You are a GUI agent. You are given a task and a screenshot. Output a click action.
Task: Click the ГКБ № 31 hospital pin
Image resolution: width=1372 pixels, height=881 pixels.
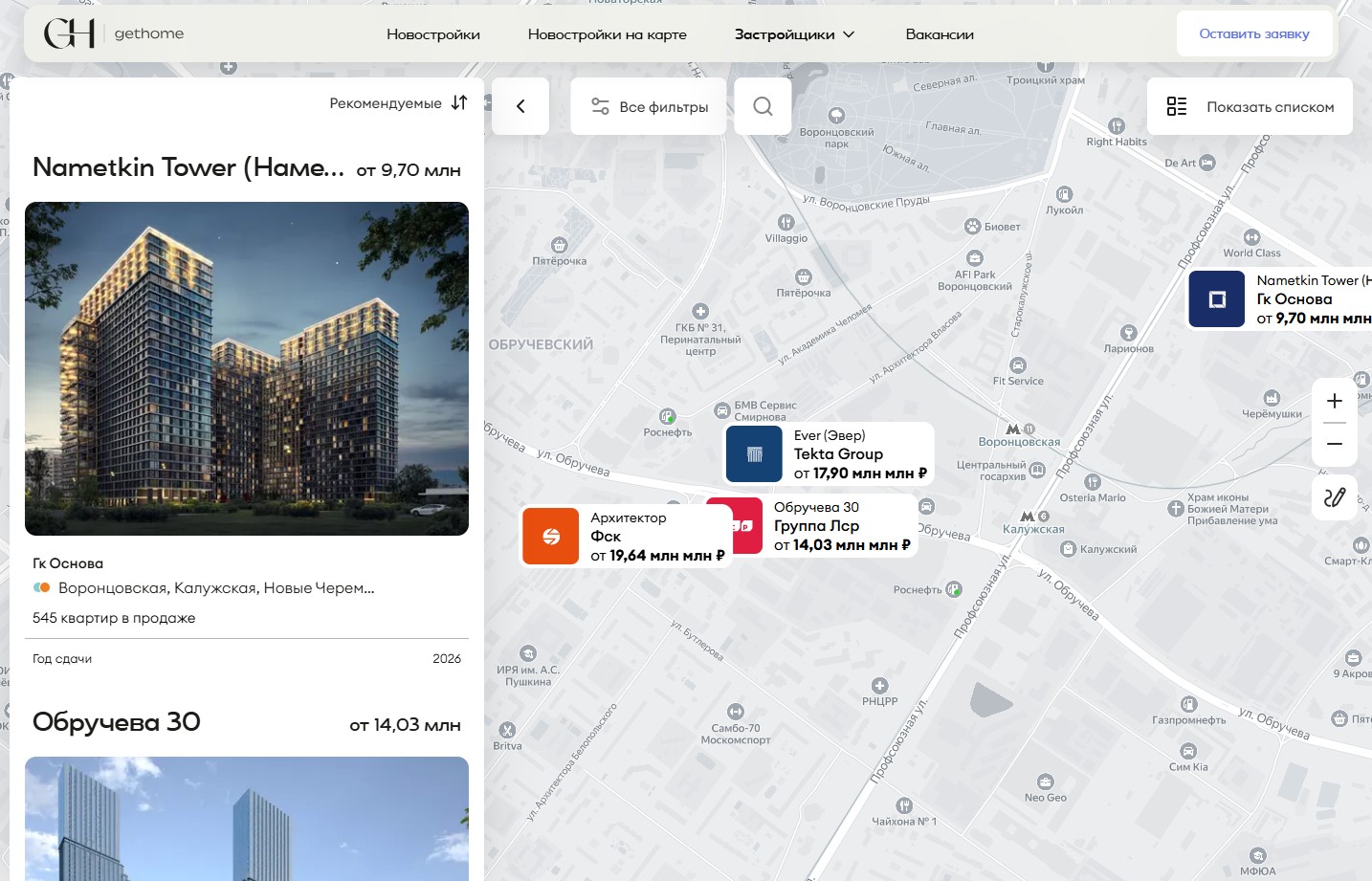(700, 311)
